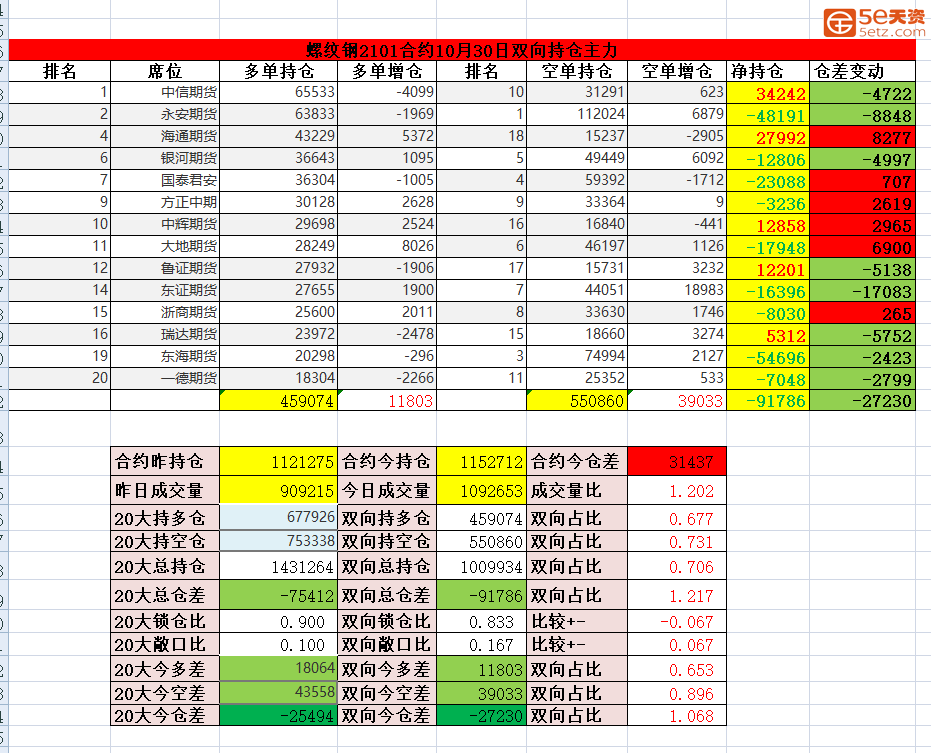Click the 合约昨持仓 value 1121275
Image resolution: width=931 pixels, height=753 pixels.
279,462
